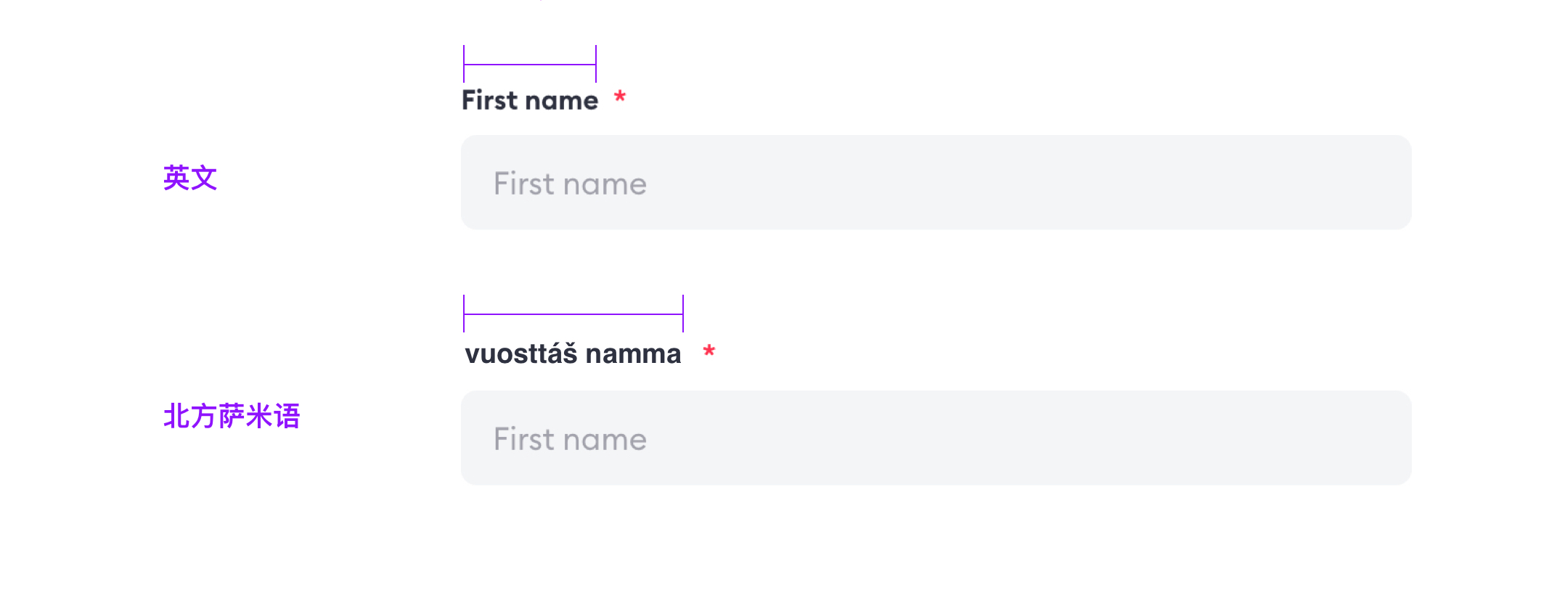The height and width of the screenshot is (601, 1568).
Task: Click the bold English First name label
Action: click(530, 100)
